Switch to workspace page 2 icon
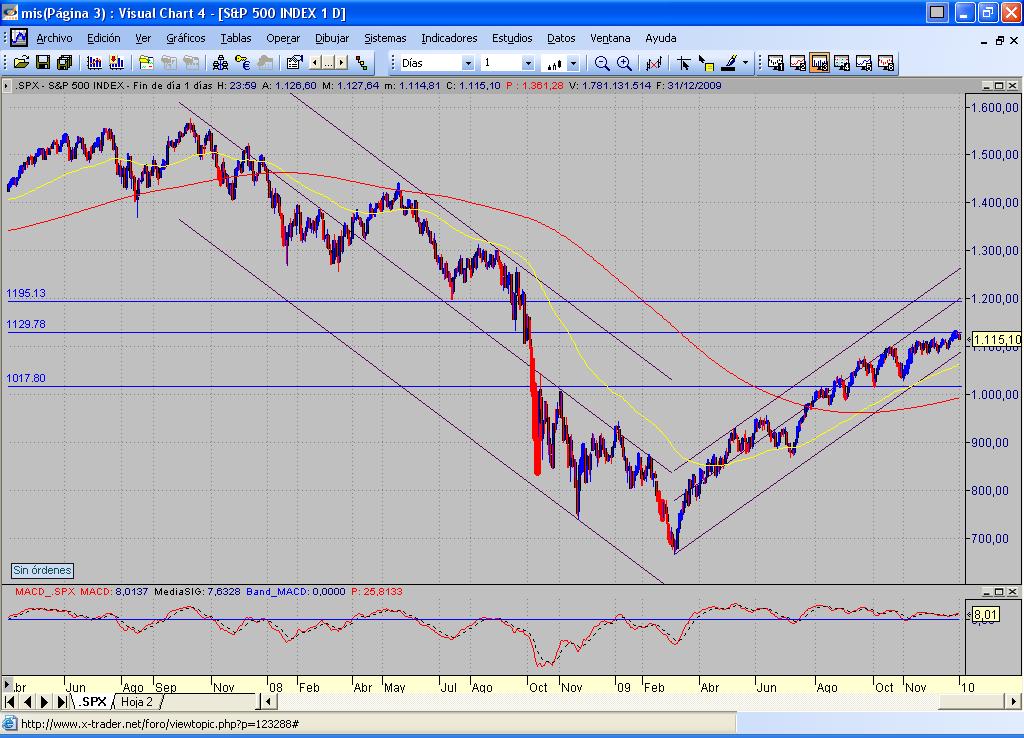The width and height of the screenshot is (1024, 738). 797,63
